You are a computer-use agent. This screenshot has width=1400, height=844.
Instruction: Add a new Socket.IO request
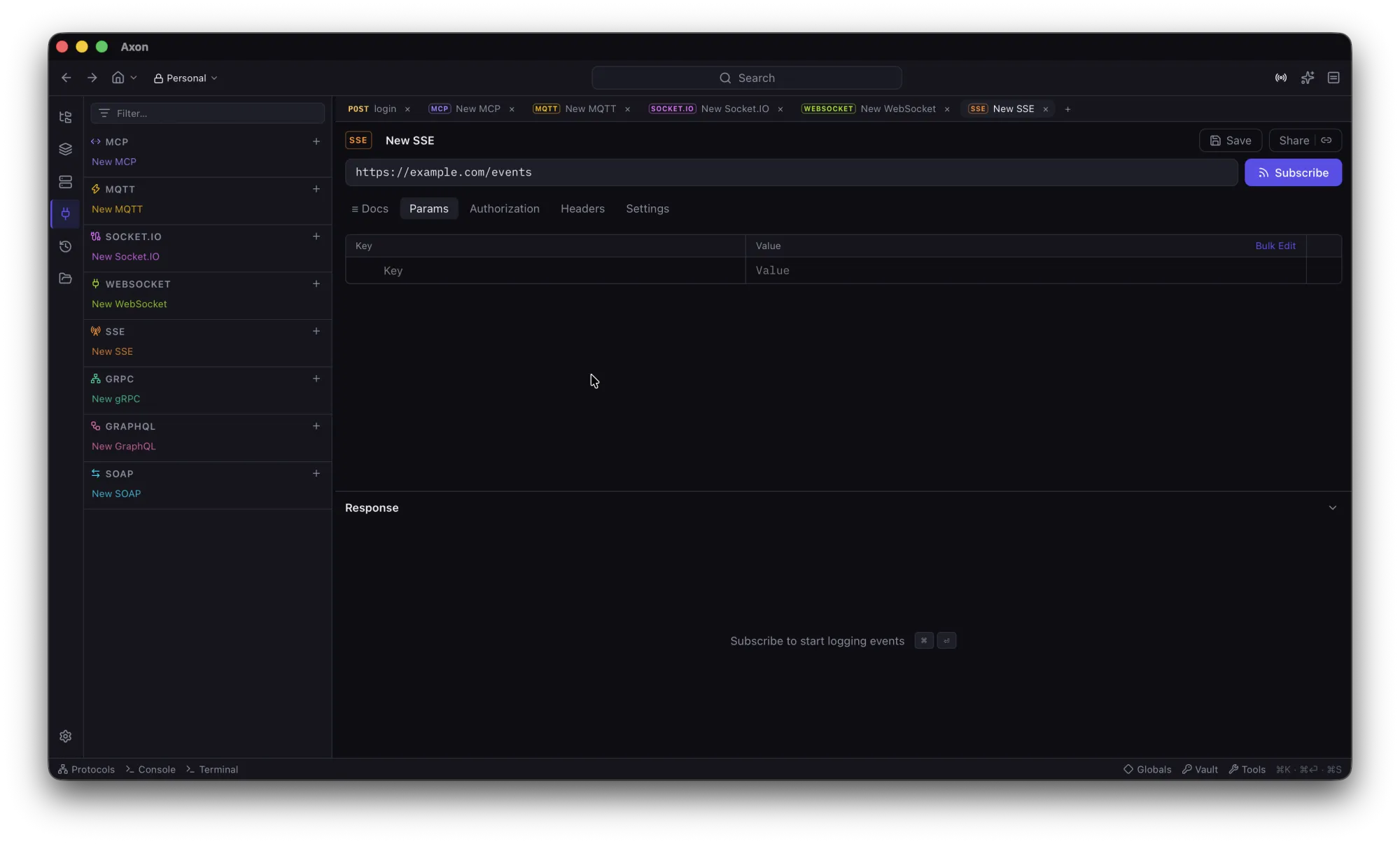tap(316, 237)
